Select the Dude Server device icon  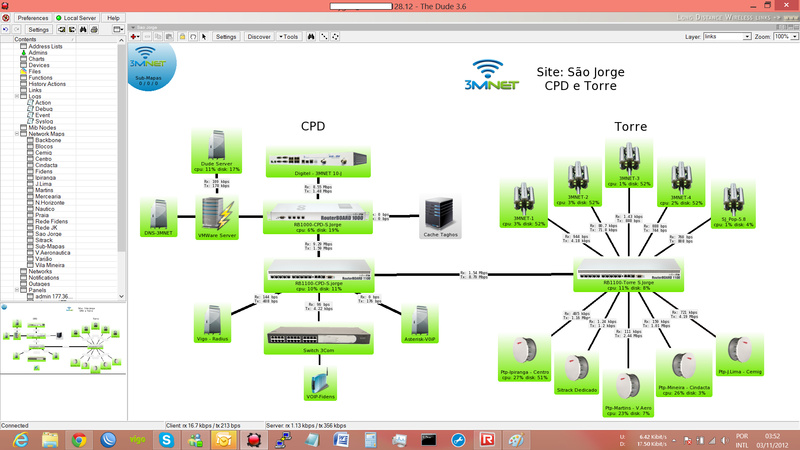[216, 151]
